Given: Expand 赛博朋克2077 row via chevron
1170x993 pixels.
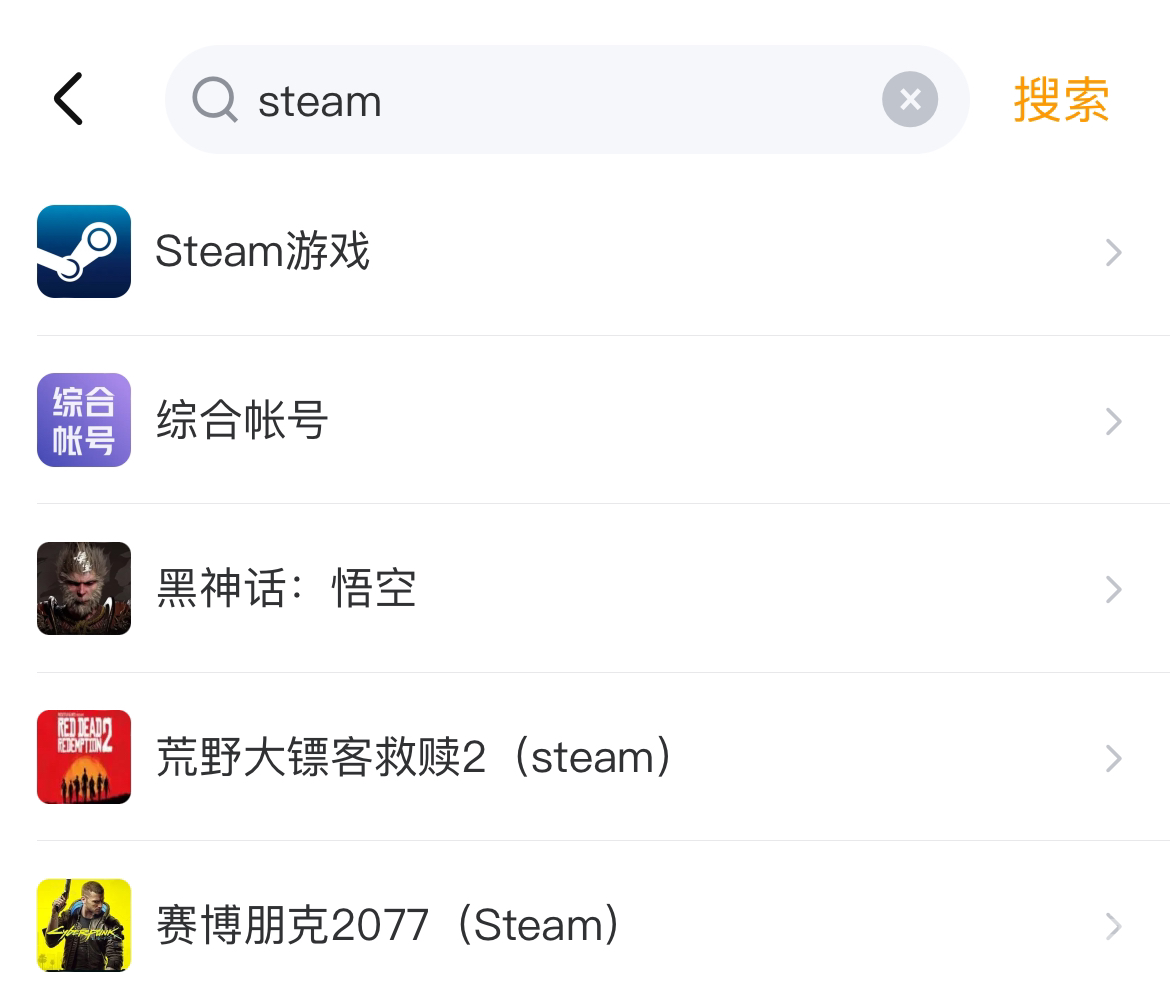Looking at the screenshot, I should tap(1113, 926).
